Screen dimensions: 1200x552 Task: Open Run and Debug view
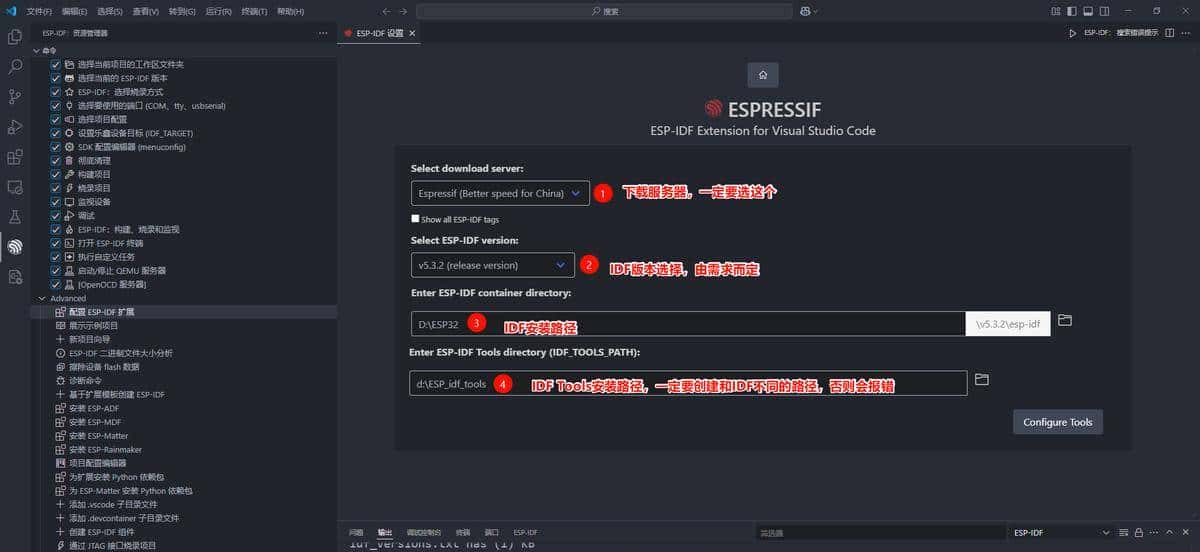[15, 127]
